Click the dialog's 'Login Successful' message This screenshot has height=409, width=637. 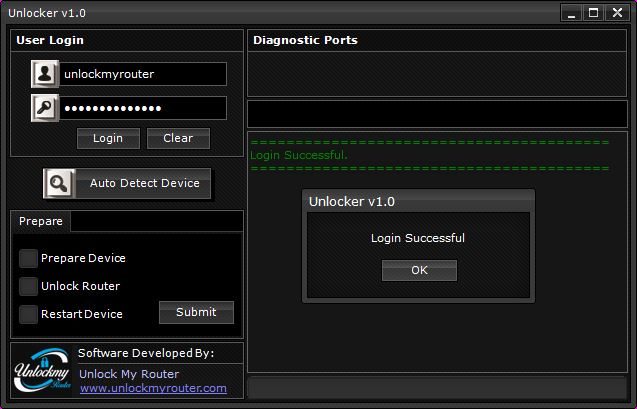[418, 238]
